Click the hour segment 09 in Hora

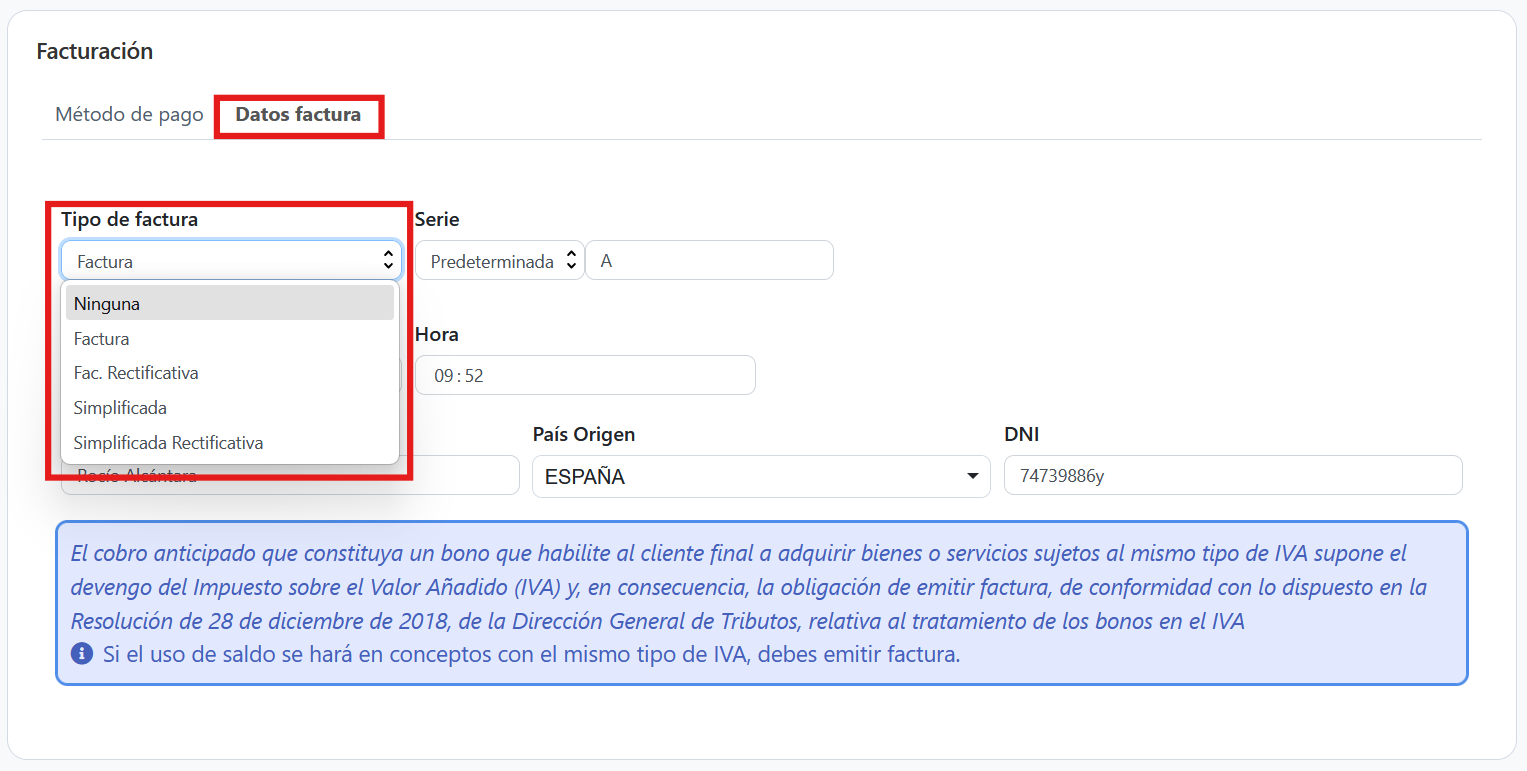coord(443,376)
